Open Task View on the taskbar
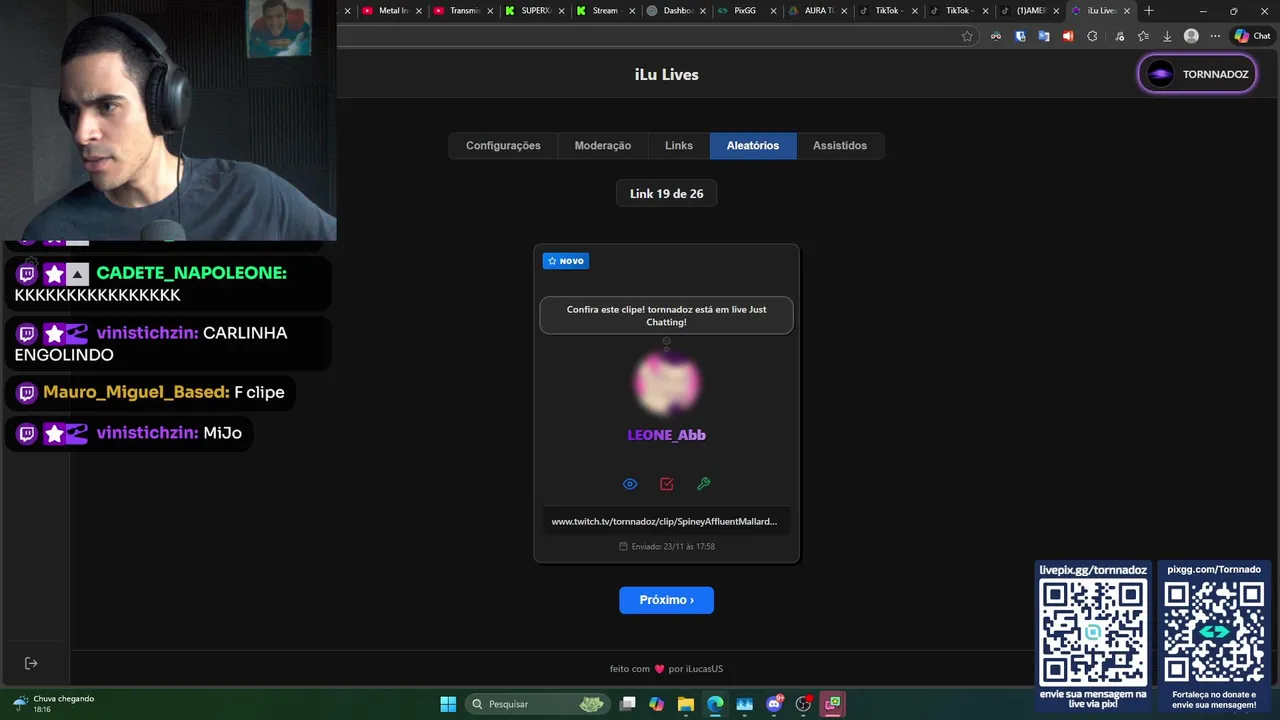Image resolution: width=1280 pixels, height=720 pixels. coord(628,704)
